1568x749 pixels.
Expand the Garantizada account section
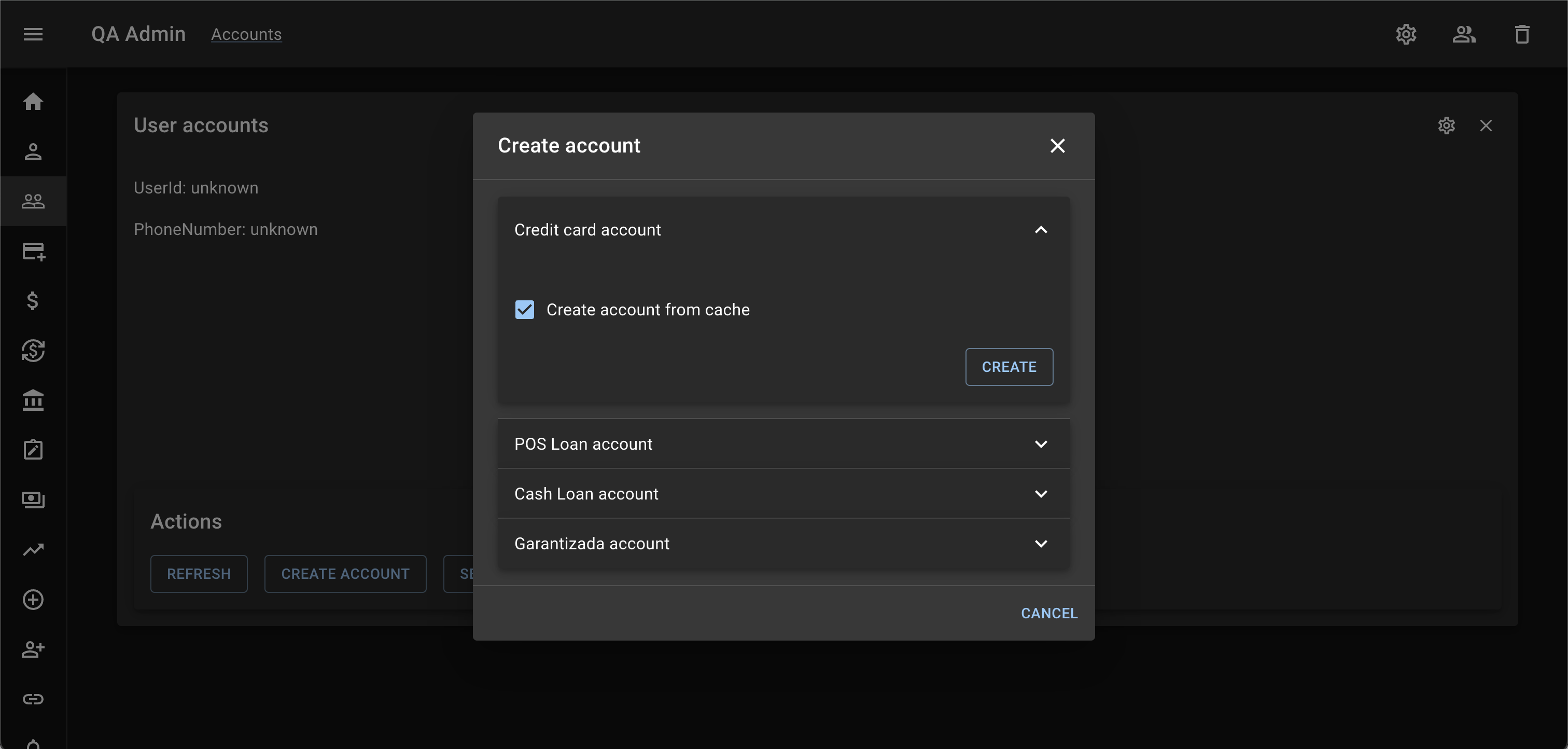coord(782,542)
